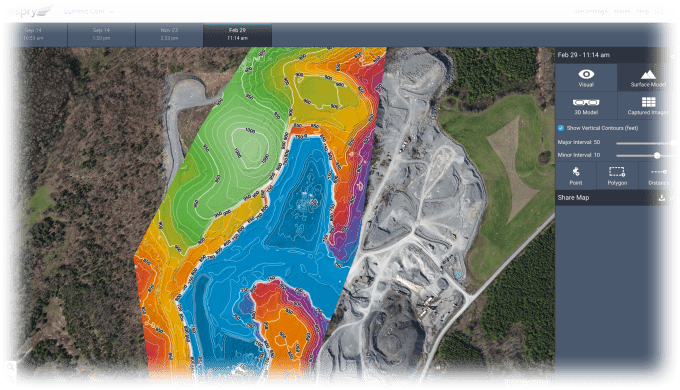680x390 pixels.
Task: Select the Polygon measurement tool
Action: click(617, 176)
